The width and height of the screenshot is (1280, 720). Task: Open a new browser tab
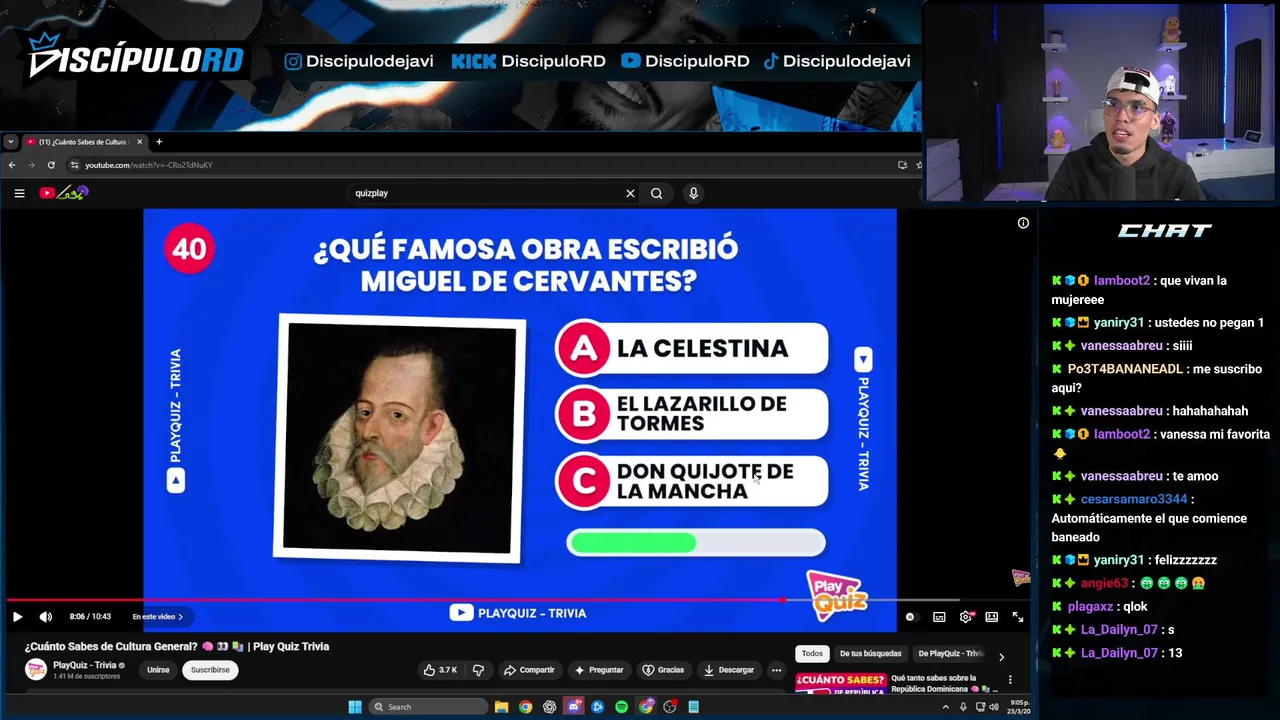click(x=158, y=142)
